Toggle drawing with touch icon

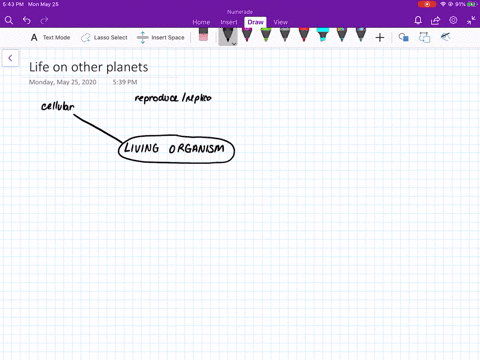tap(445, 37)
